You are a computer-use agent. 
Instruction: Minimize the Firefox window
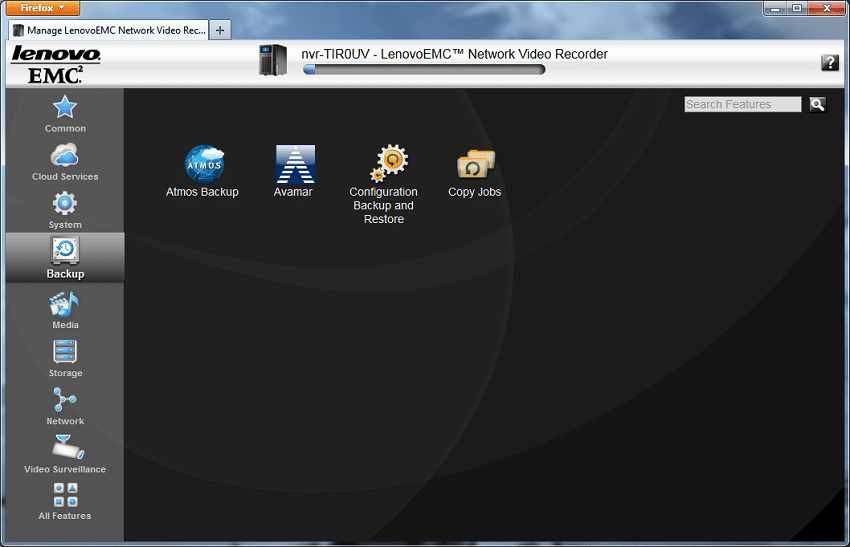[x=775, y=8]
